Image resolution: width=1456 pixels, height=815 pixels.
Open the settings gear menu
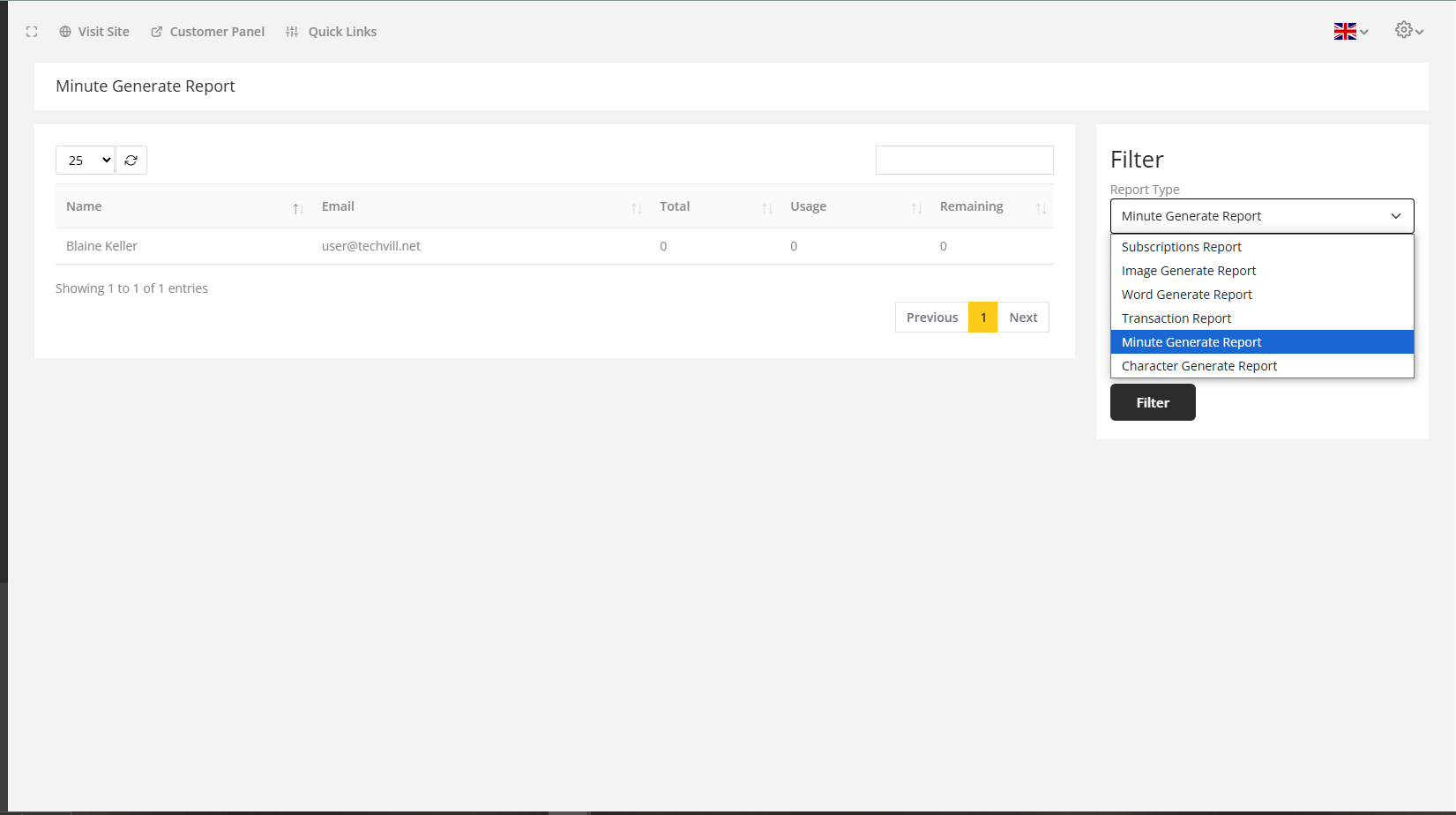pyautogui.click(x=1408, y=31)
